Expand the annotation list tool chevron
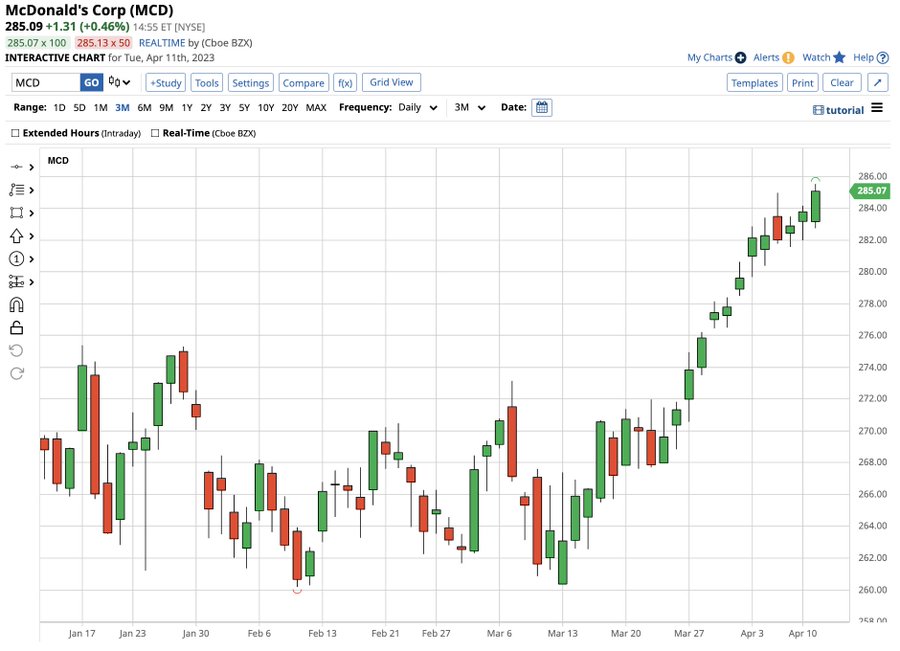The image size is (900, 651). click(x=32, y=190)
